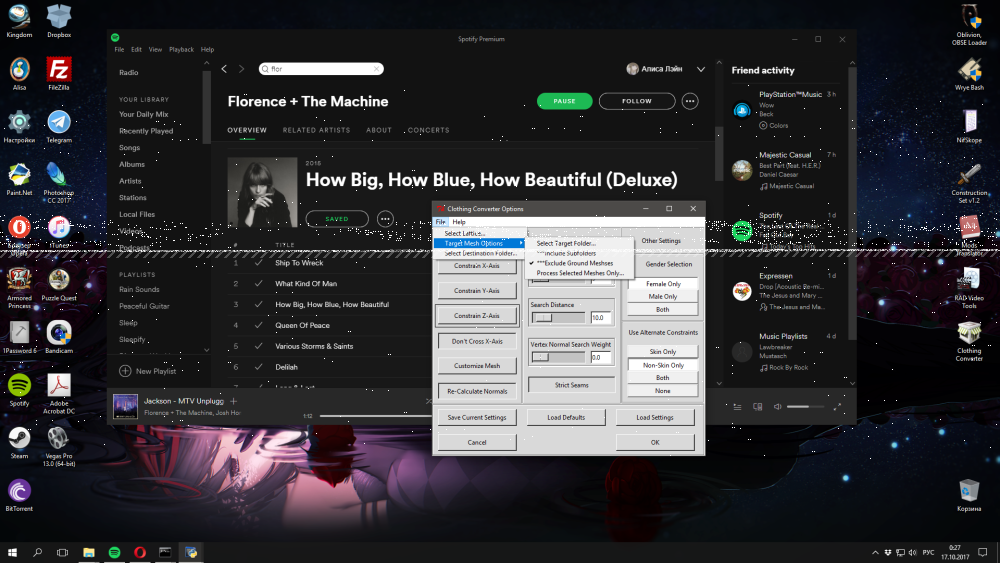Adjust Vertex Normal Search Weight slider
The image size is (1000, 563).
tap(559, 357)
